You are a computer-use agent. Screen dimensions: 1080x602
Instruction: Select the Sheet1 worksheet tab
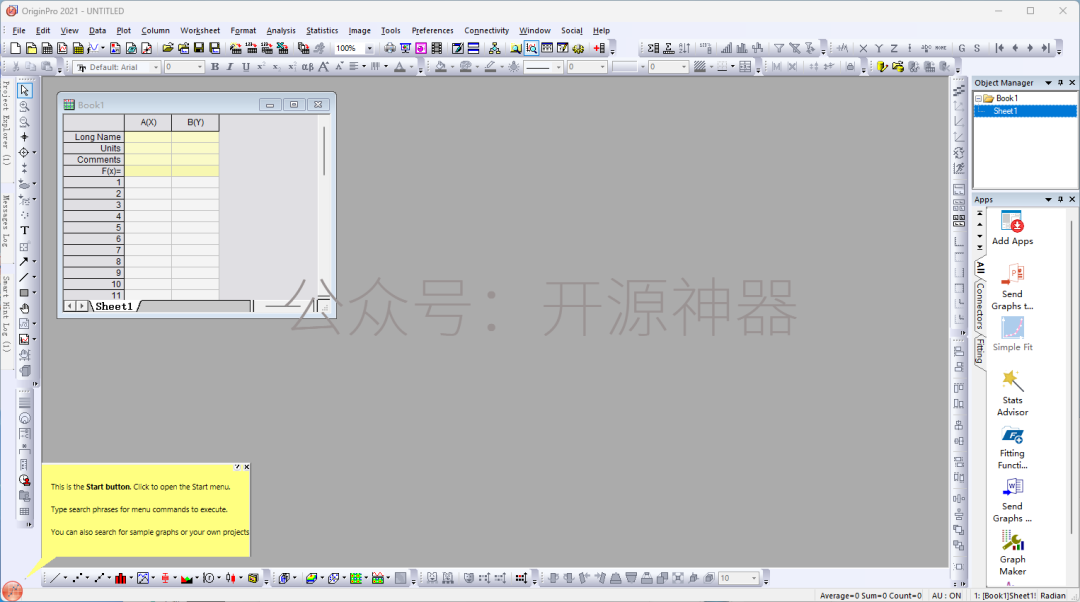[114, 307]
